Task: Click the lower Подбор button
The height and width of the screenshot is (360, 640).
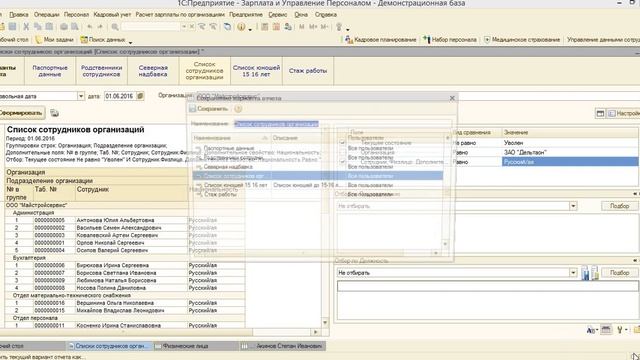Action: point(619,273)
